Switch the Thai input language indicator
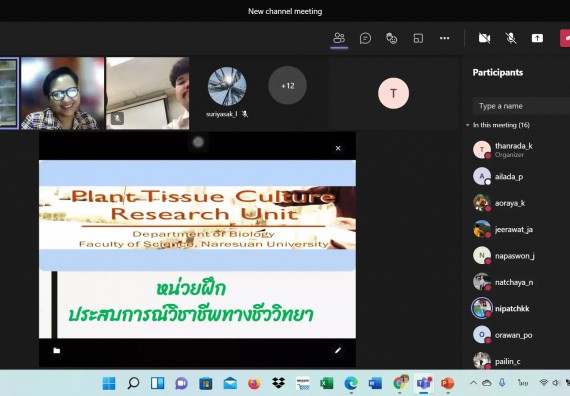570x396 pixels. (523, 383)
